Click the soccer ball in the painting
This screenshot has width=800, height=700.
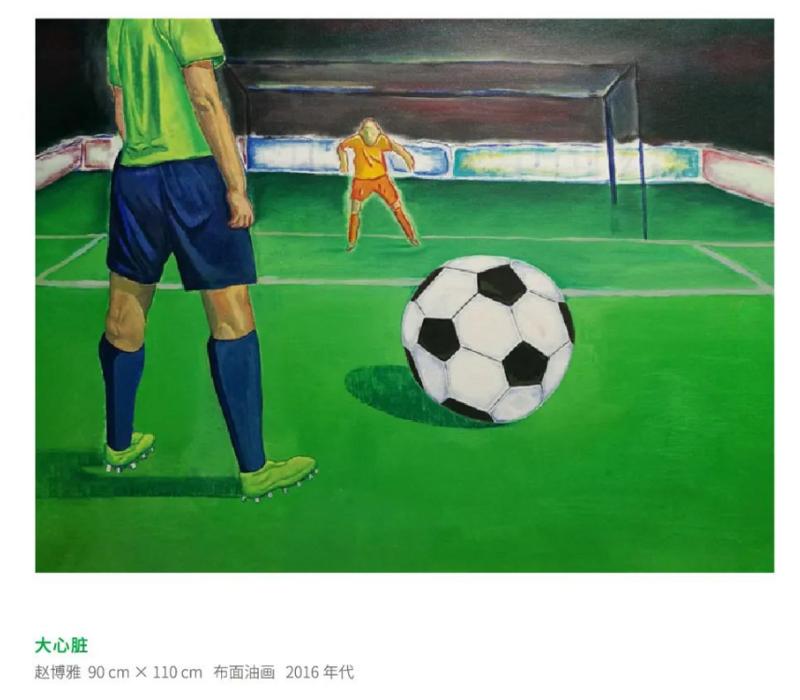(x=487, y=339)
